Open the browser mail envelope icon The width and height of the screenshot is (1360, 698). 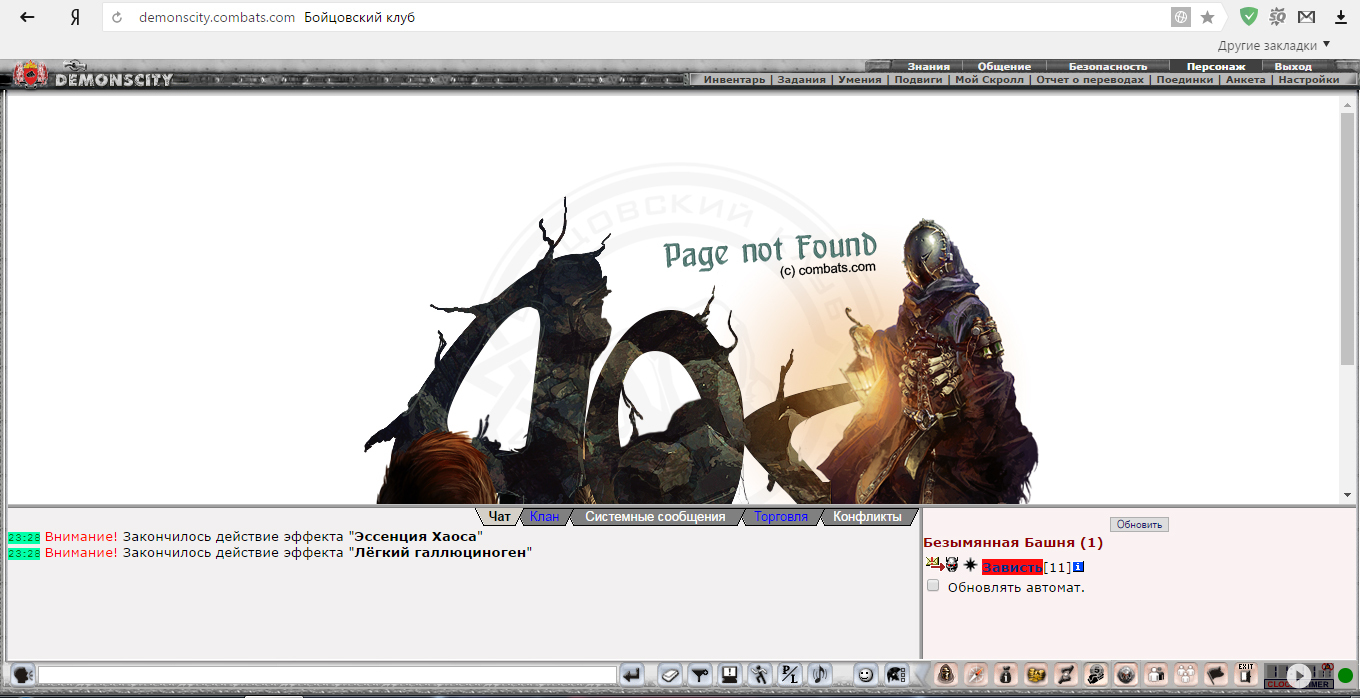1307,17
